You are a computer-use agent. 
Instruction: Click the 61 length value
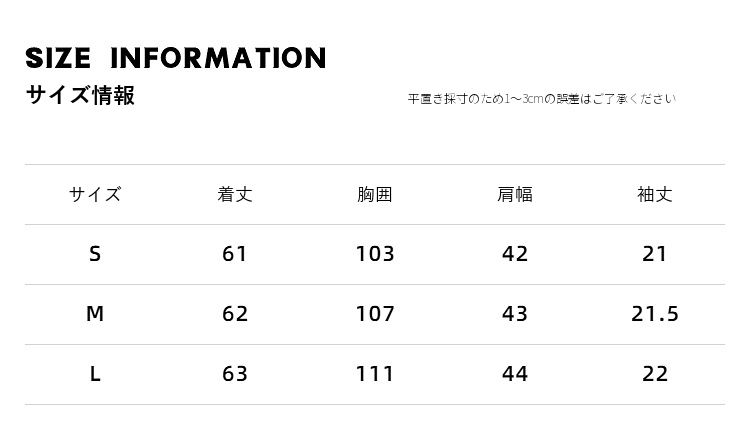tap(235, 254)
